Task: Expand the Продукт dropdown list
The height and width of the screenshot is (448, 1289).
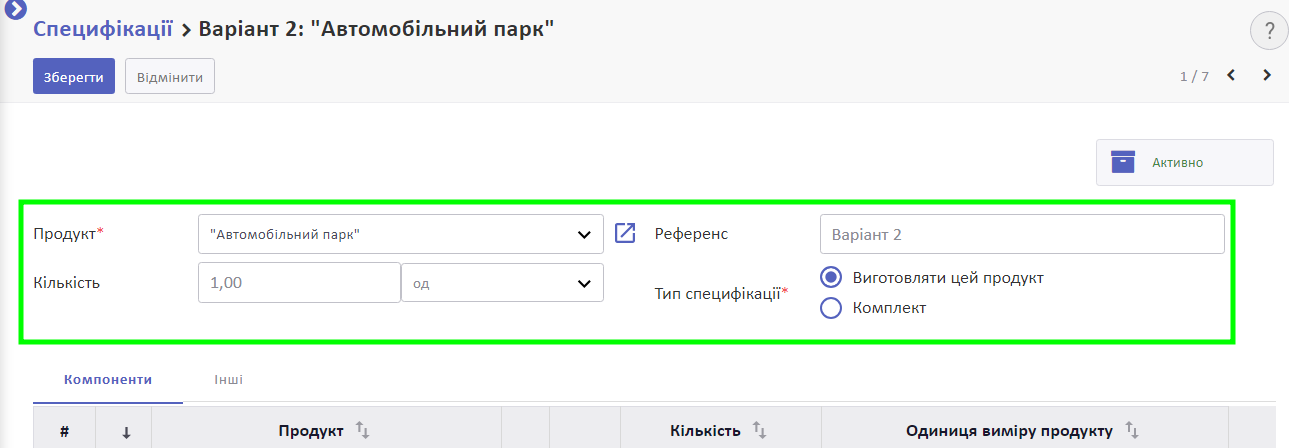Action: (x=584, y=234)
